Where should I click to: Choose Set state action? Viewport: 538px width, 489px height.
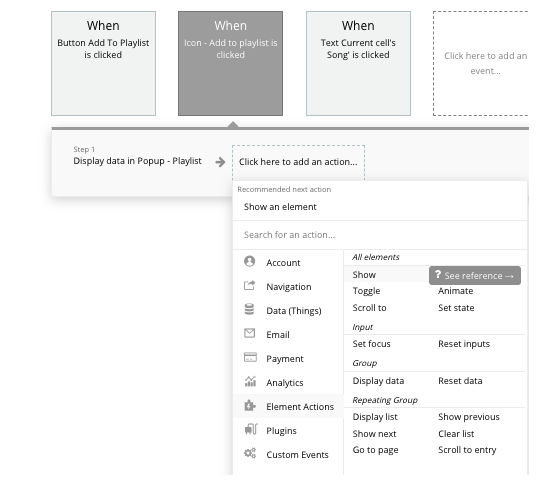click(x=456, y=308)
